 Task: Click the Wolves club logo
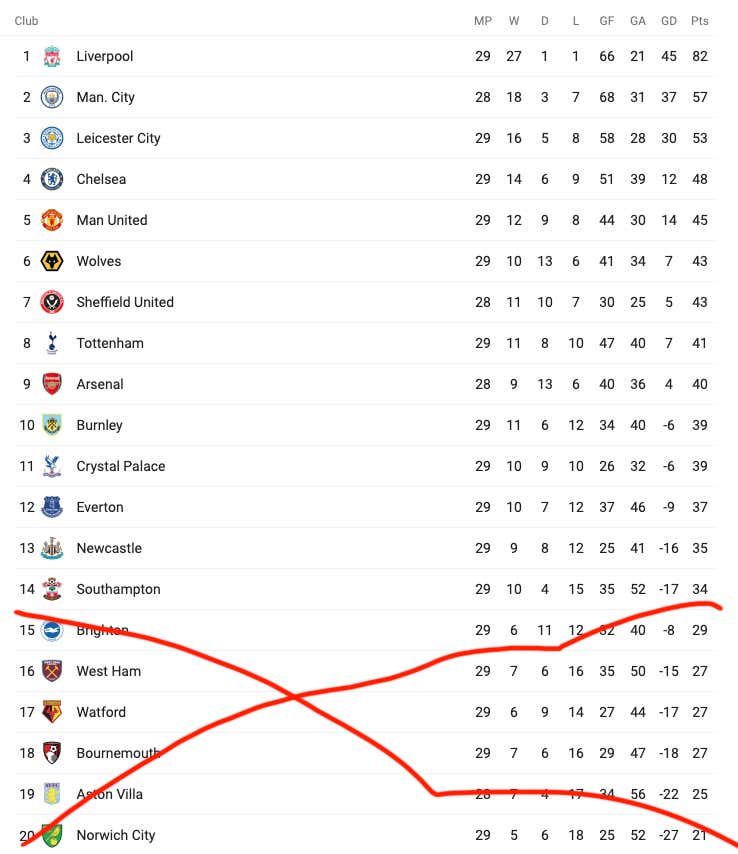tap(52, 261)
